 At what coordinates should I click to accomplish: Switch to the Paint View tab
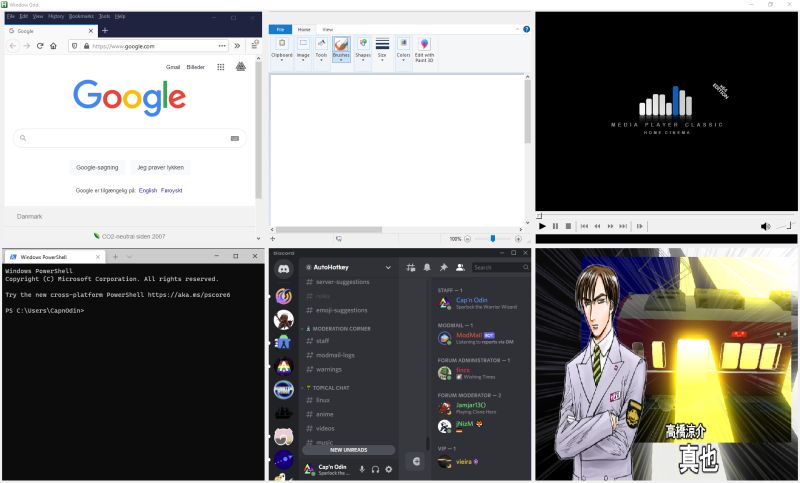pyautogui.click(x=328, y=30)
